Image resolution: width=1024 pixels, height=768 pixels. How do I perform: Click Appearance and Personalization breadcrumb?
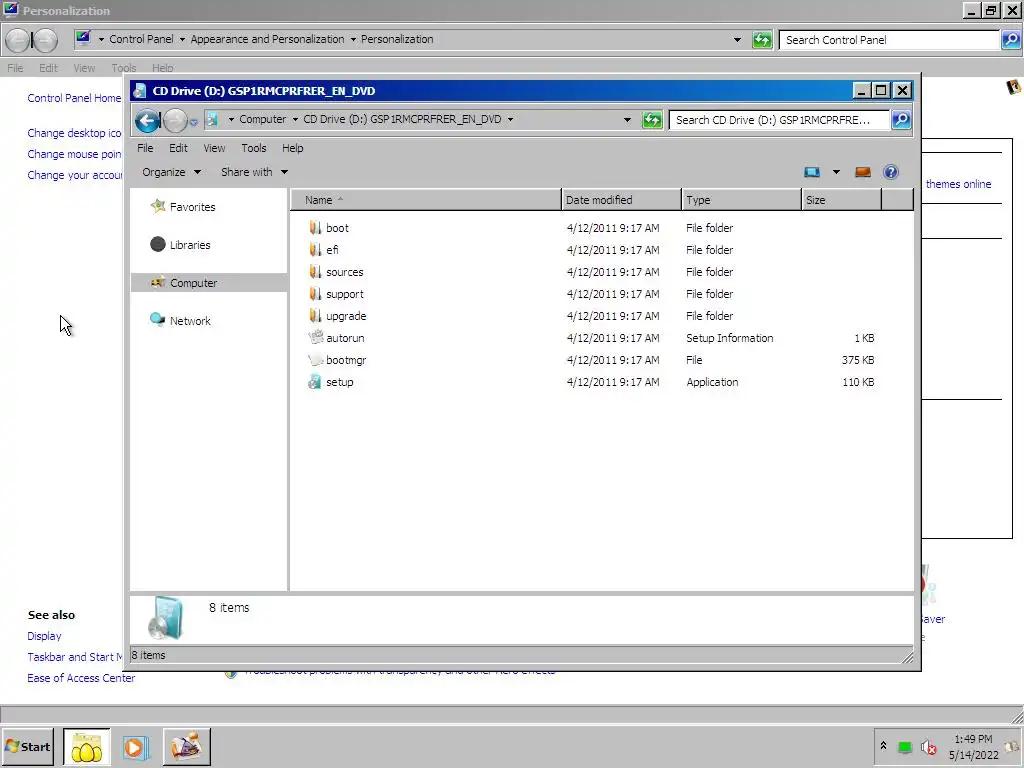point(267,39)
